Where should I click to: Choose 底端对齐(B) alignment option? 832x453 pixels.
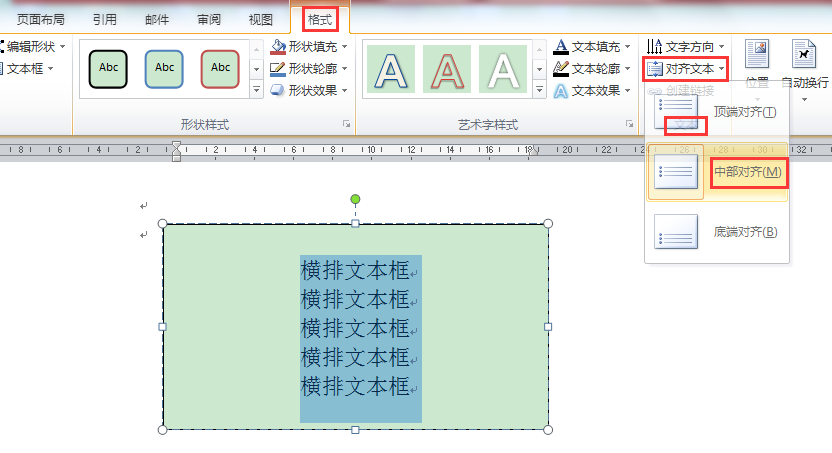point(717,232)
